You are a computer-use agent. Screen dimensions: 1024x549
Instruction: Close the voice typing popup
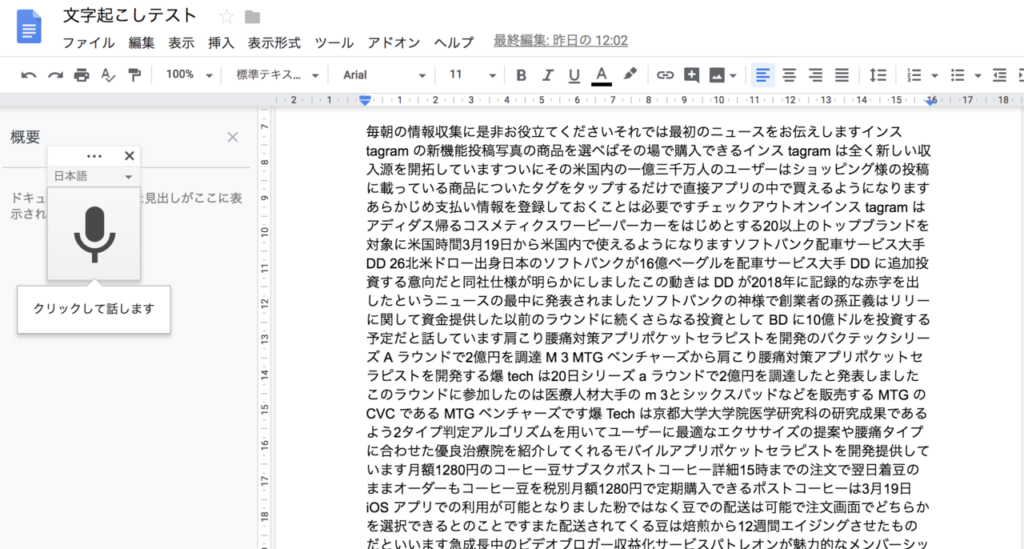(x=129, y=155)
